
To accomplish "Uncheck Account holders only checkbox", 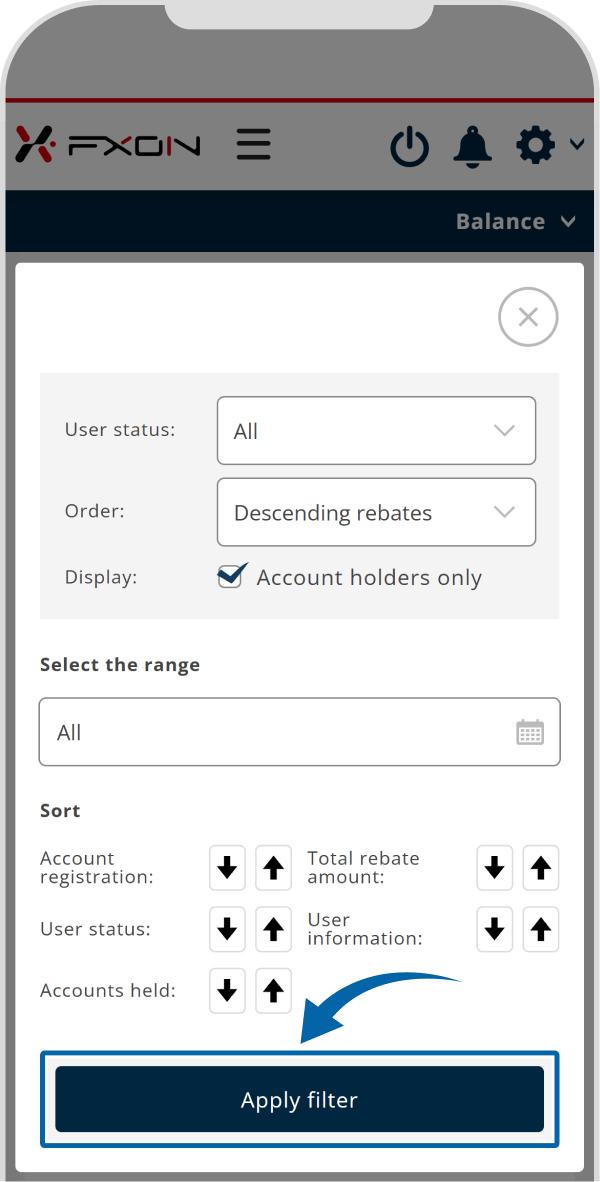I will tap(230, 577).
